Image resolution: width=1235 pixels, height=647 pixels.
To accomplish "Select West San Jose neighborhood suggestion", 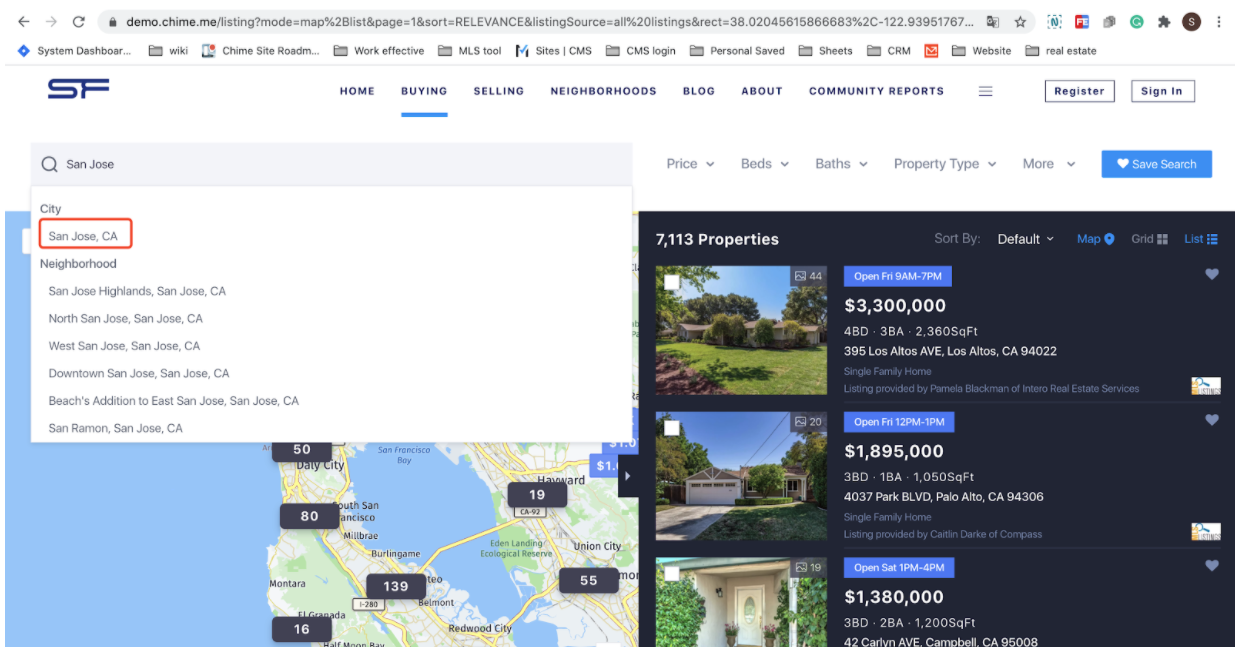I will tap(124, 346).
